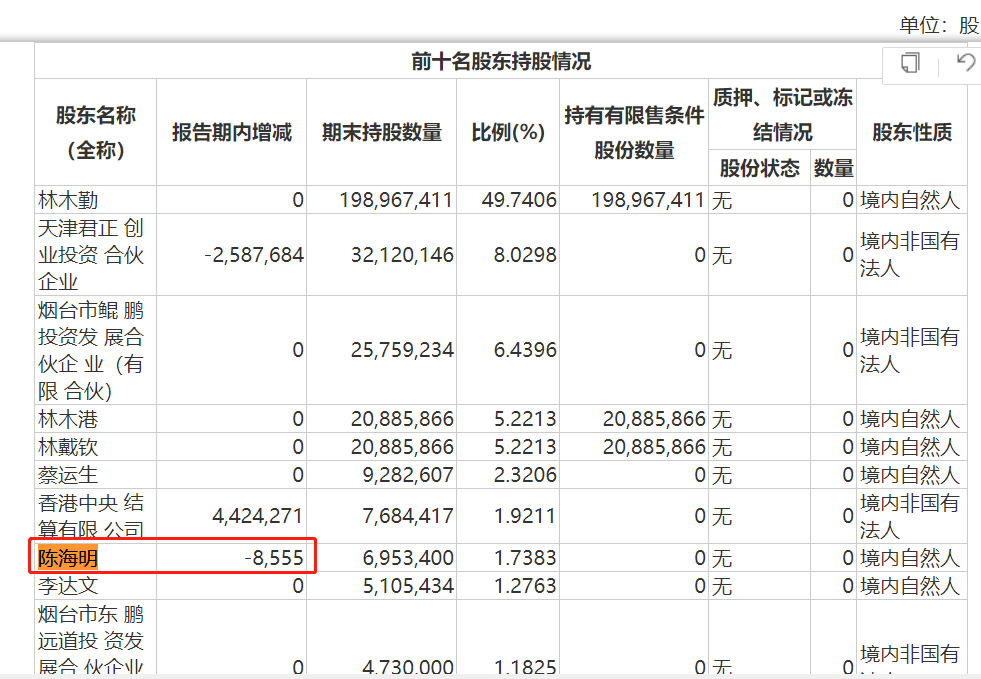Click the 4,424,271 increase value

[257, 516]
